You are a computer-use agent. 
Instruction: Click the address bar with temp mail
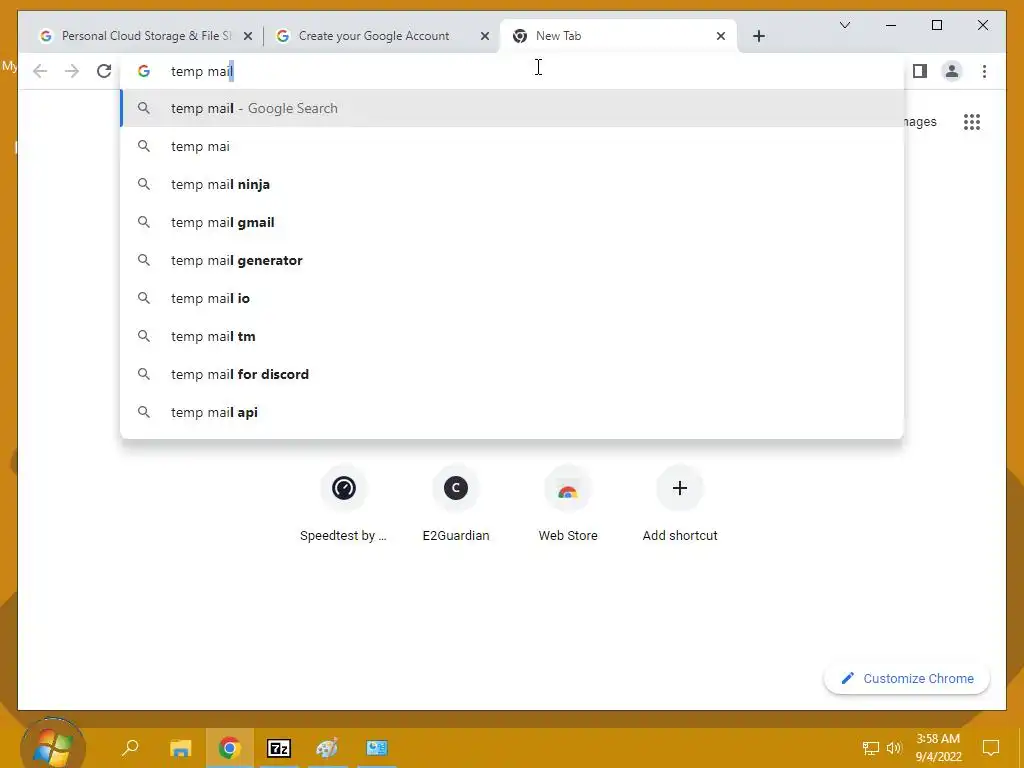512,71
